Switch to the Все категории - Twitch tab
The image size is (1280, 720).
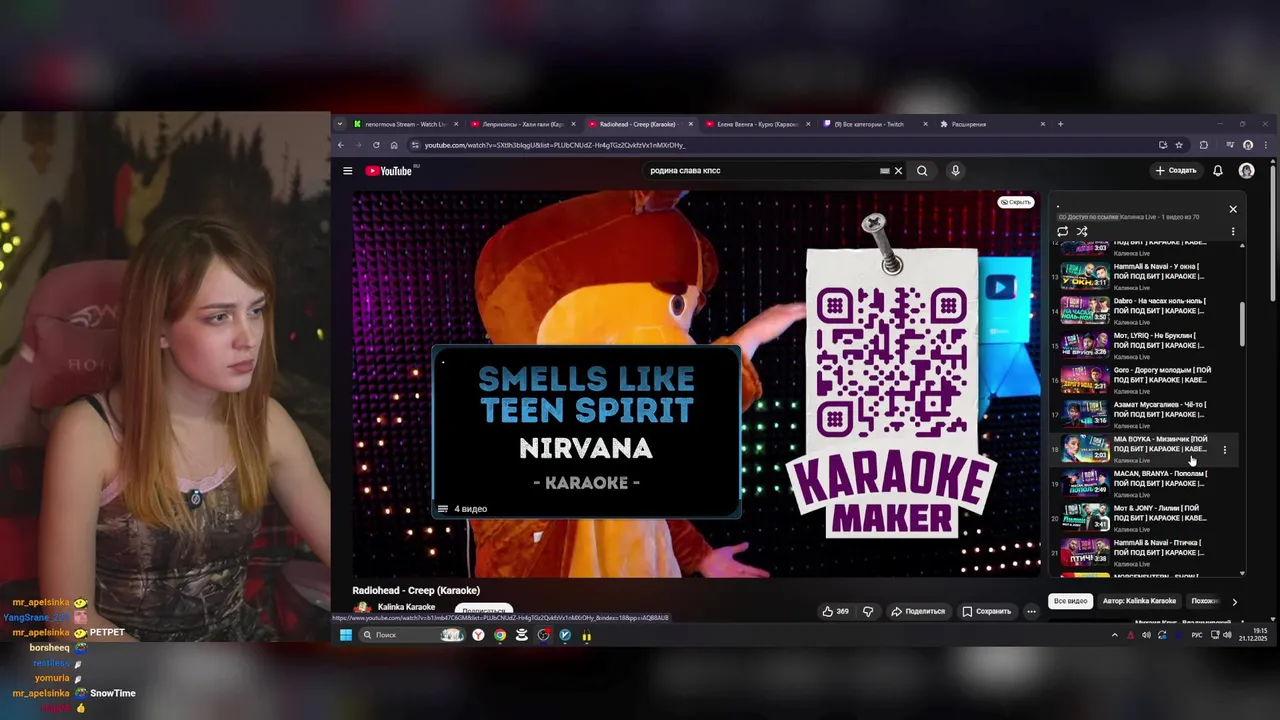(x=873, y=124)
